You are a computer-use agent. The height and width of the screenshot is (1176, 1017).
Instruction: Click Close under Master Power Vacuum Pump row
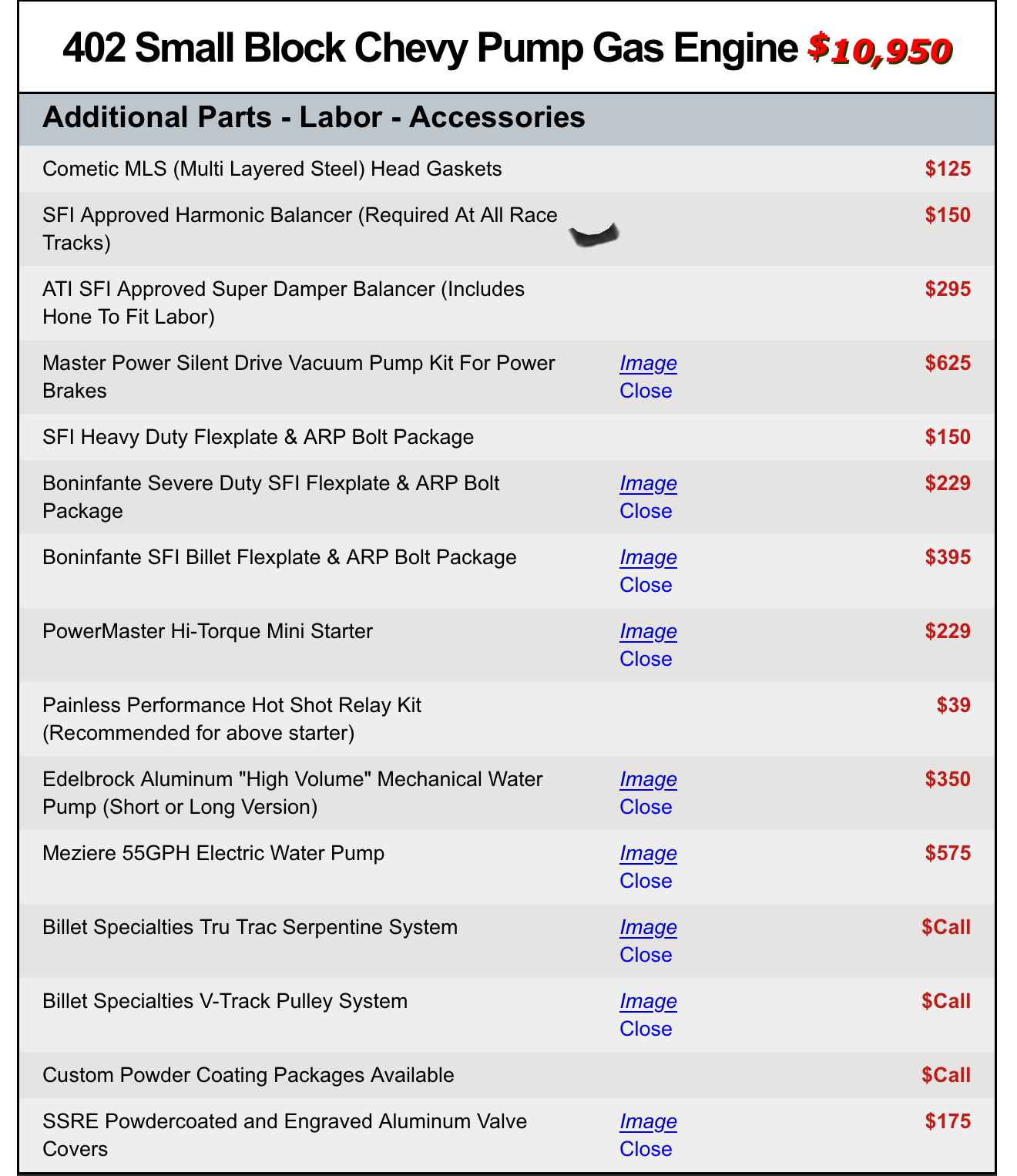pyautogui.click(x=646, y=391)
